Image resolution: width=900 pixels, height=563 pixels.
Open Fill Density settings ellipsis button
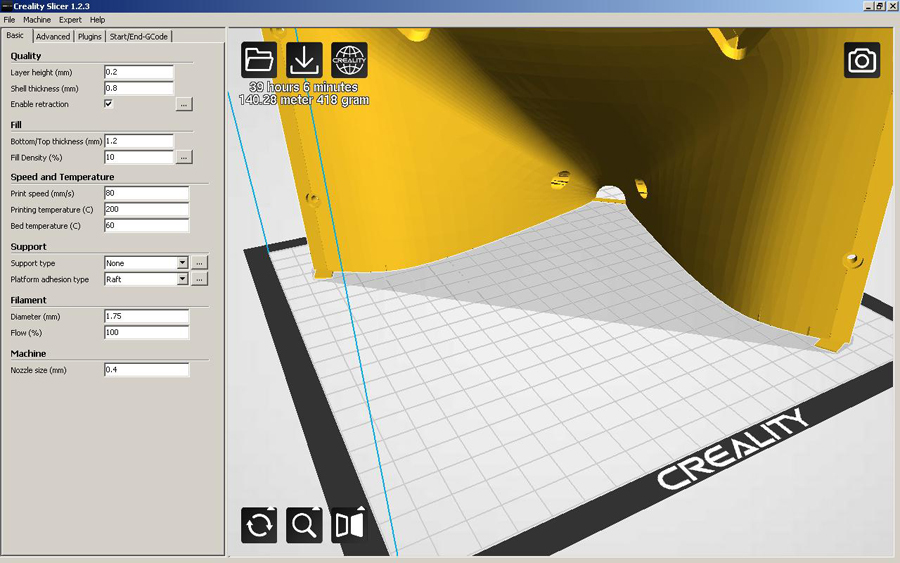[x=184, y=157]
